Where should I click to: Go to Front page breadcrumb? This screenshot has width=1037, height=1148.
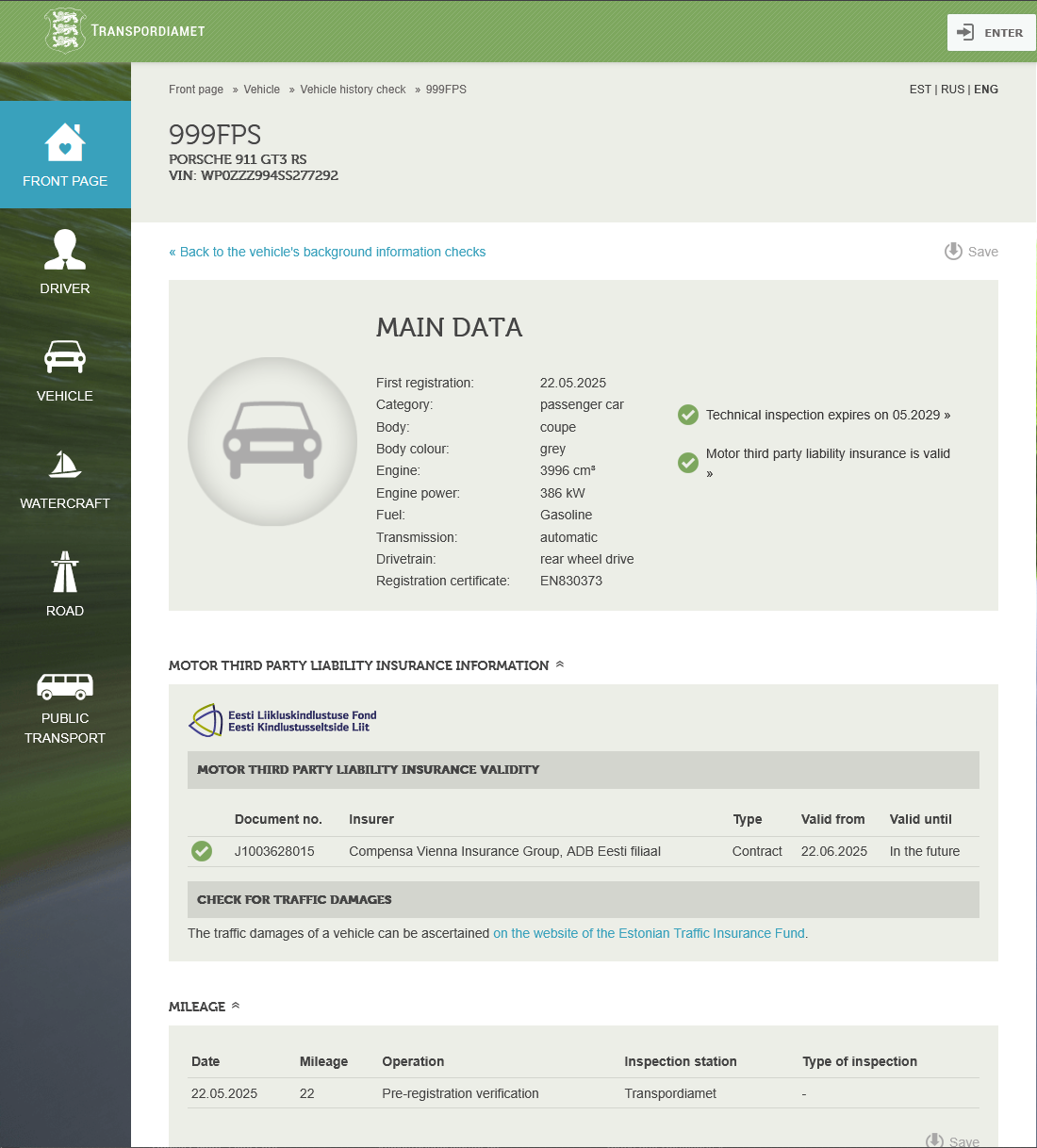196,90
